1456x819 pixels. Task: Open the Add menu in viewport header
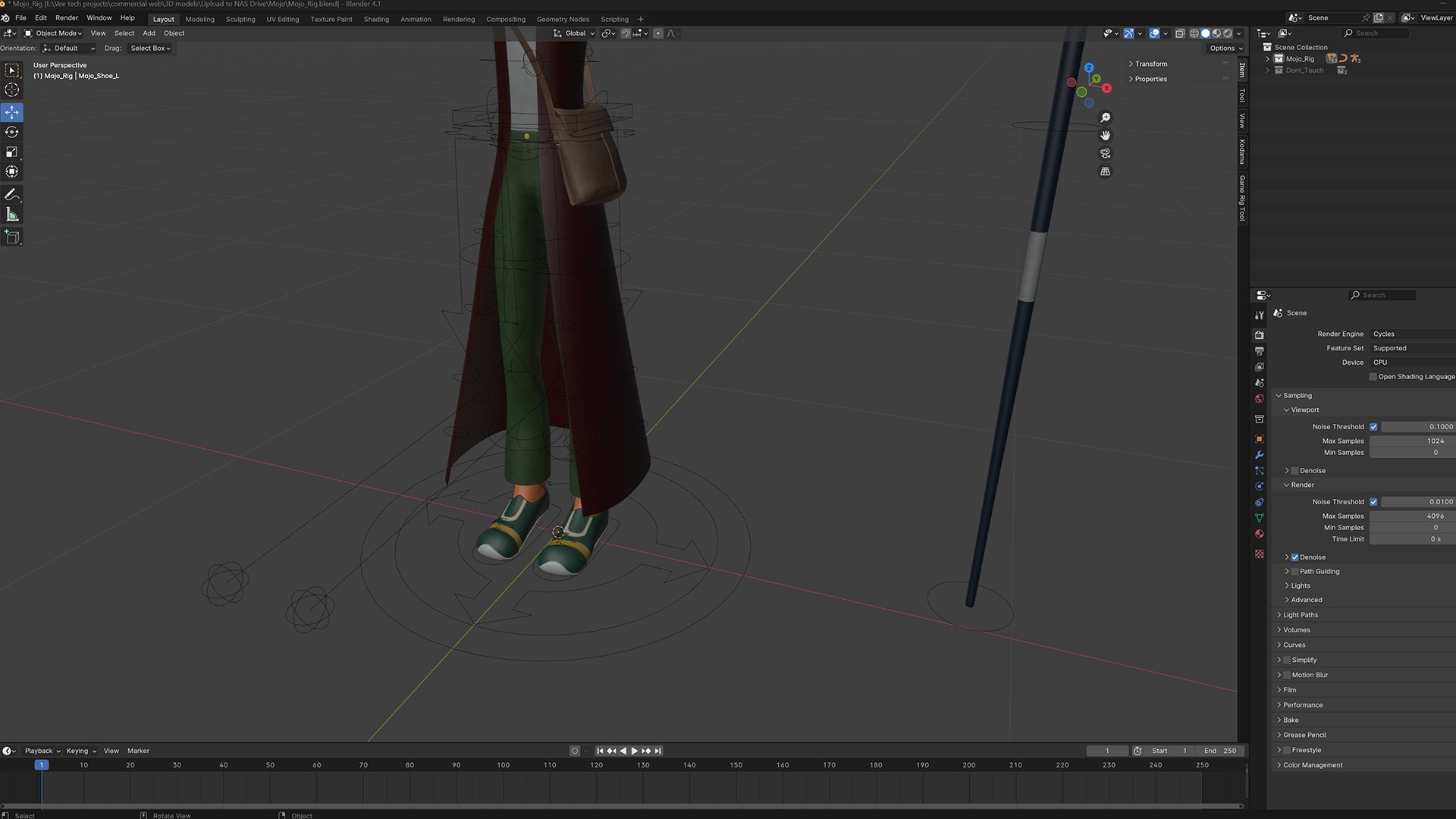pos(149,33)
